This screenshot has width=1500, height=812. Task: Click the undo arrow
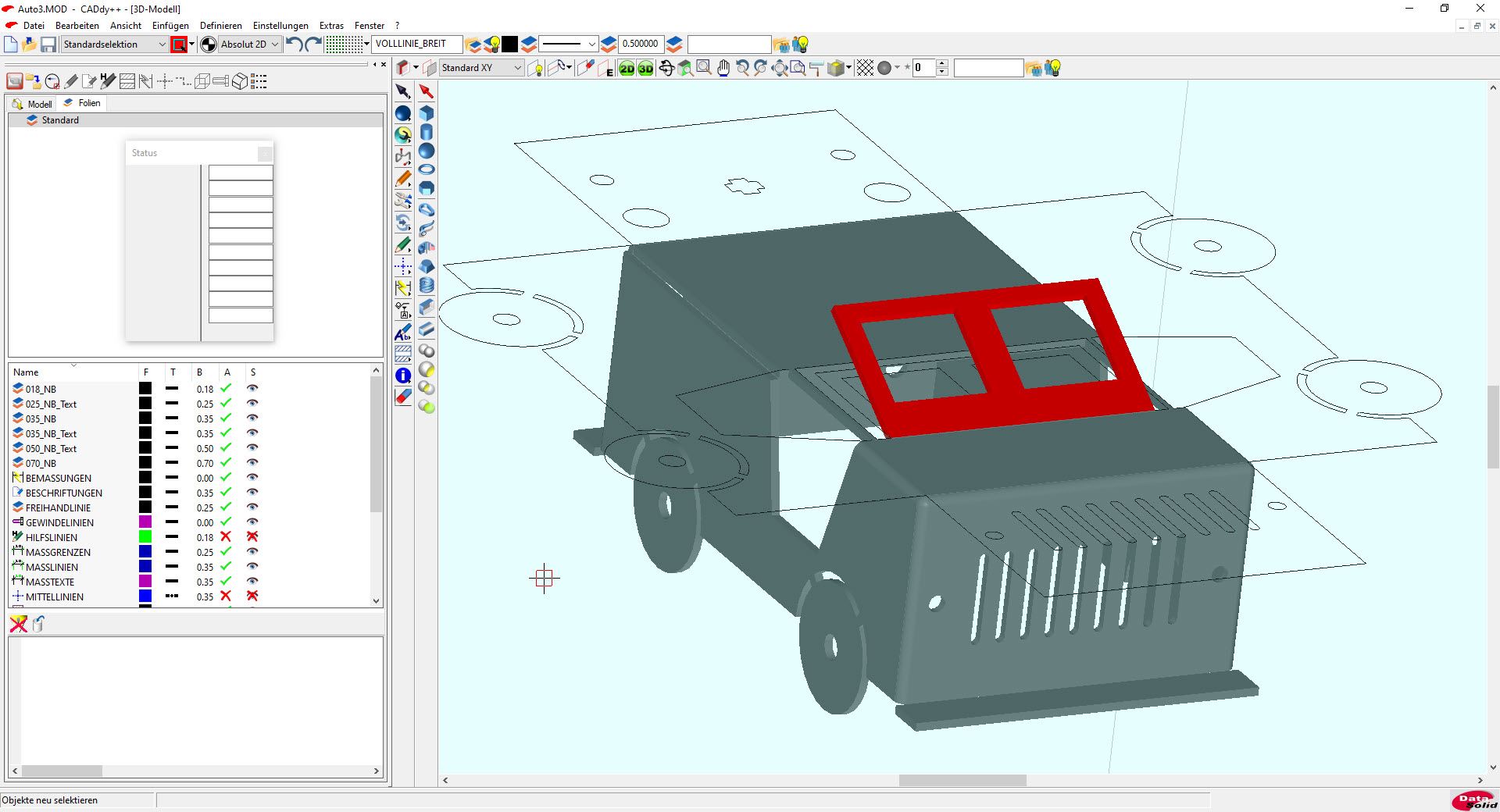point(294,45)
